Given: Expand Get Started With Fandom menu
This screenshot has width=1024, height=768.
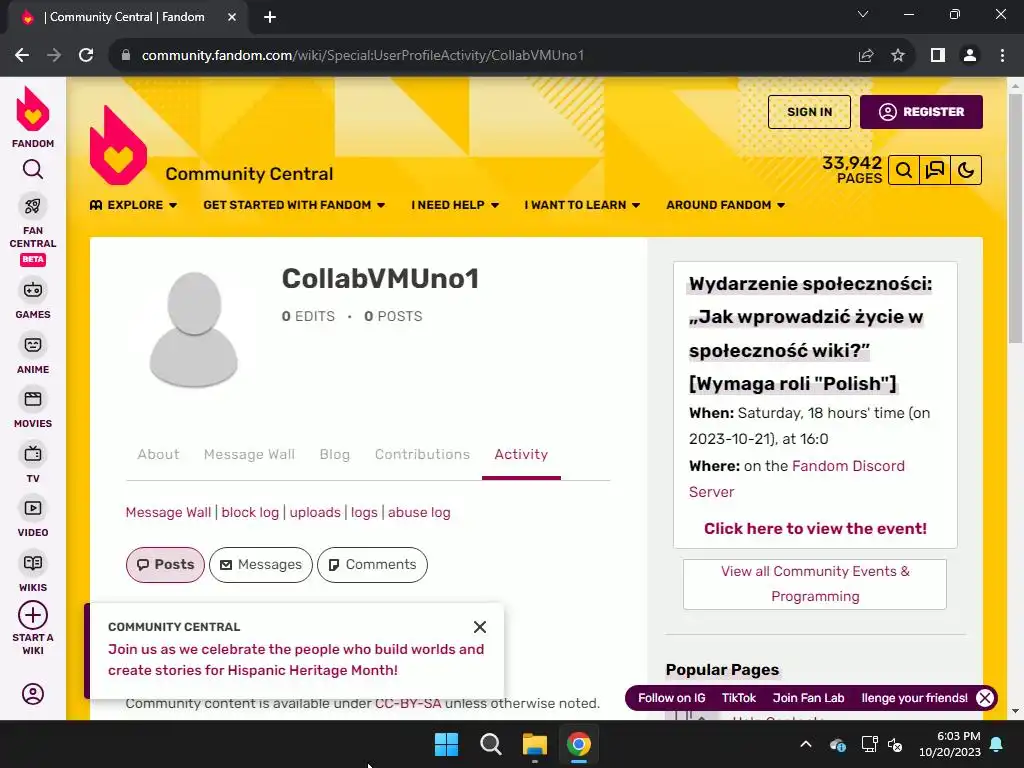Looking at the screenshot, I should coord(294,205).
